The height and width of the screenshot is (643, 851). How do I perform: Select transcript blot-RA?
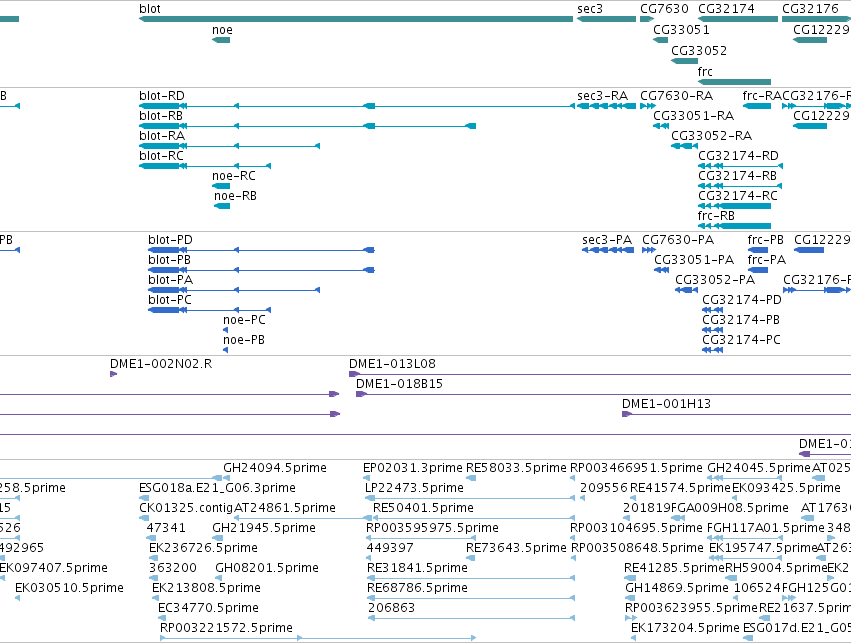229,146
